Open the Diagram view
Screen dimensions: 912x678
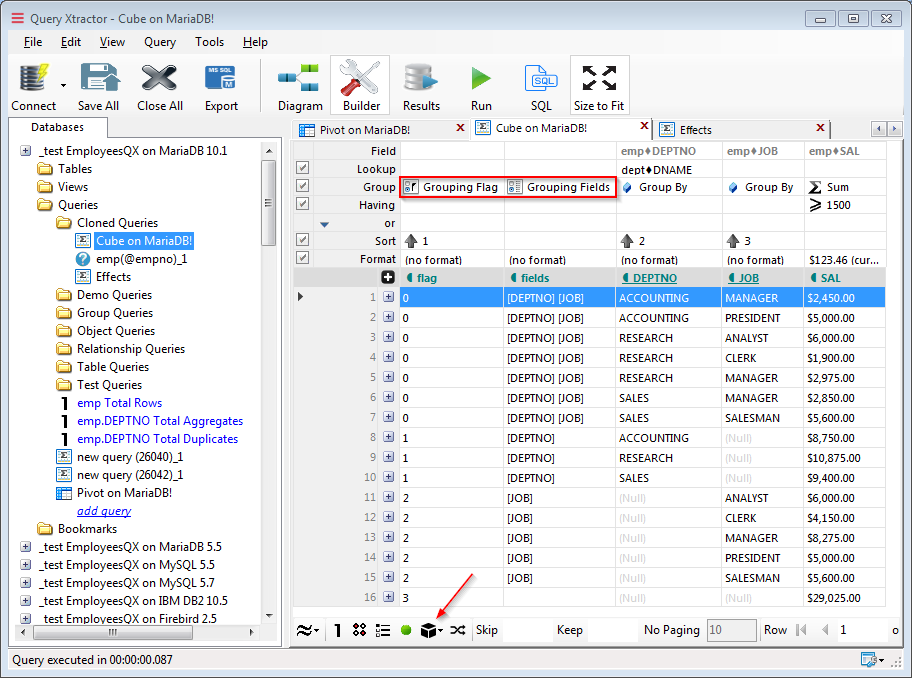pyautogui.click(x=299, y=80)
